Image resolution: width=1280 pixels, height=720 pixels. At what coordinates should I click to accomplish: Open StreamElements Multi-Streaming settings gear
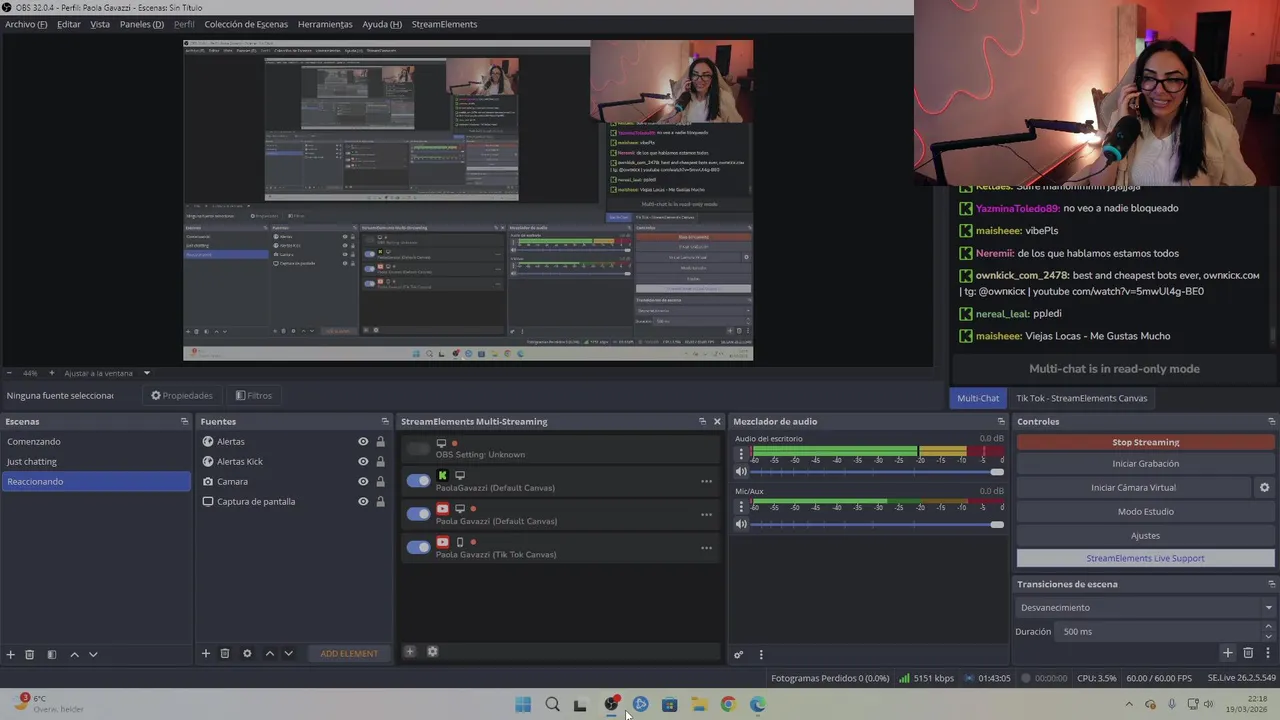pyautogui.click(x=432, y=651)
